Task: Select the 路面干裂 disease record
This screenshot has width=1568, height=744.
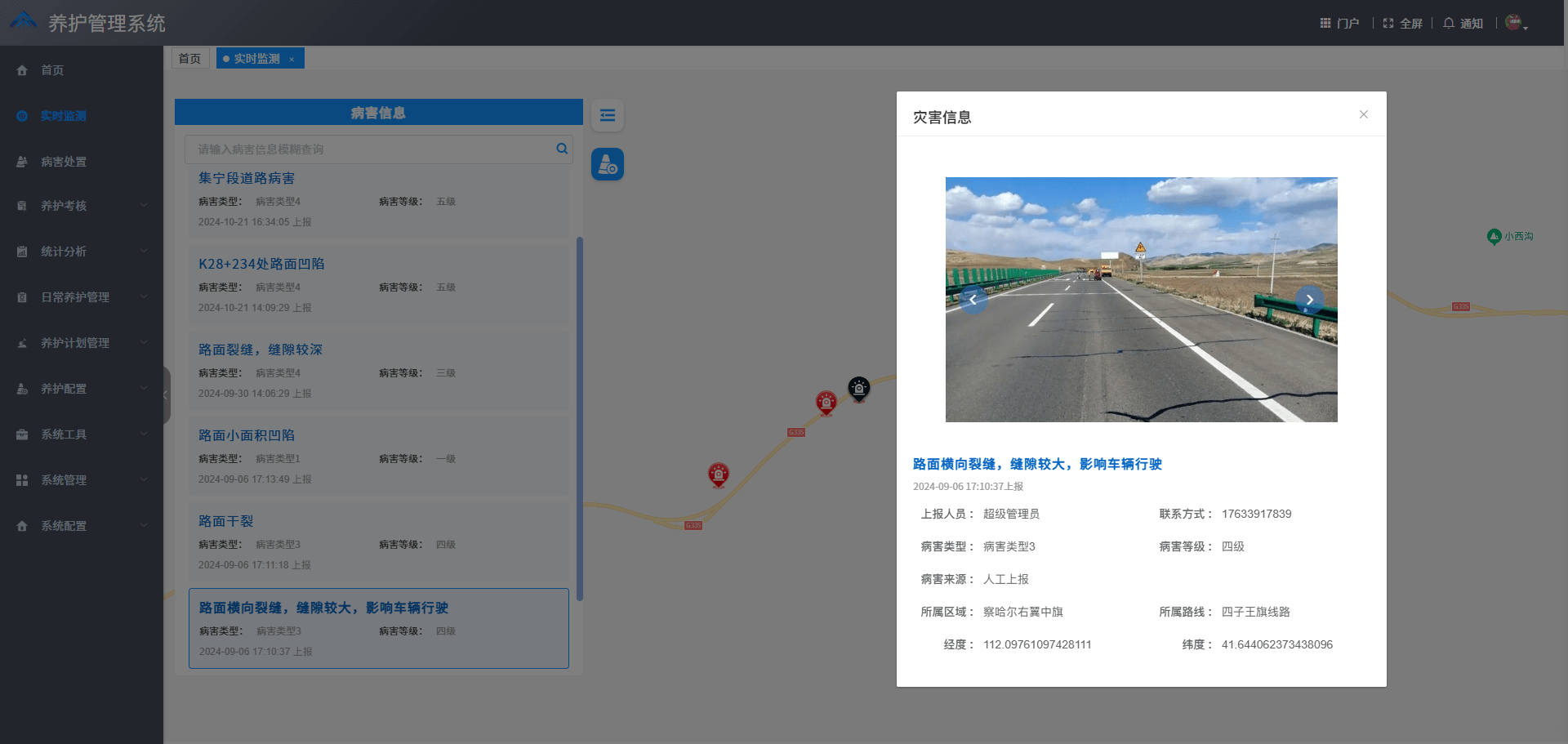Action: (226, 521)
